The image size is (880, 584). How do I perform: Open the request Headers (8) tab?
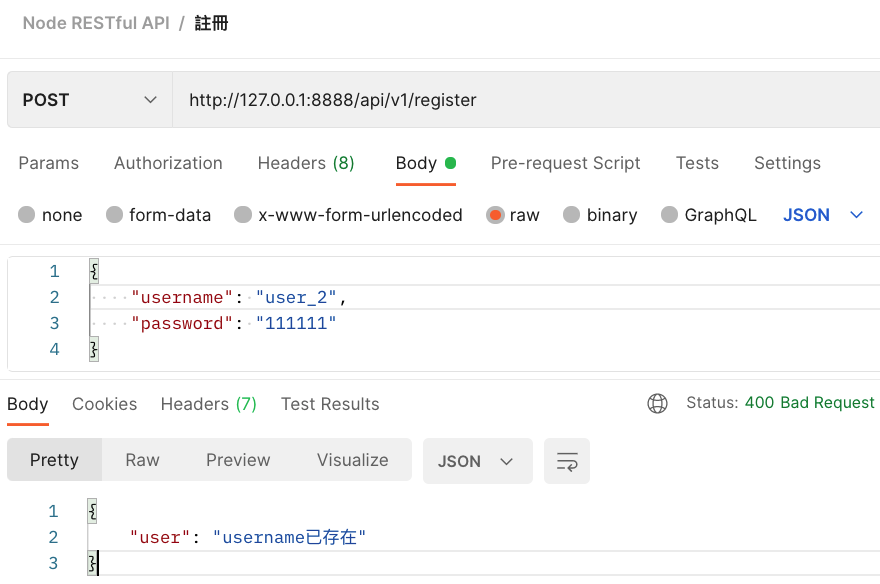(x=306, y=163)
